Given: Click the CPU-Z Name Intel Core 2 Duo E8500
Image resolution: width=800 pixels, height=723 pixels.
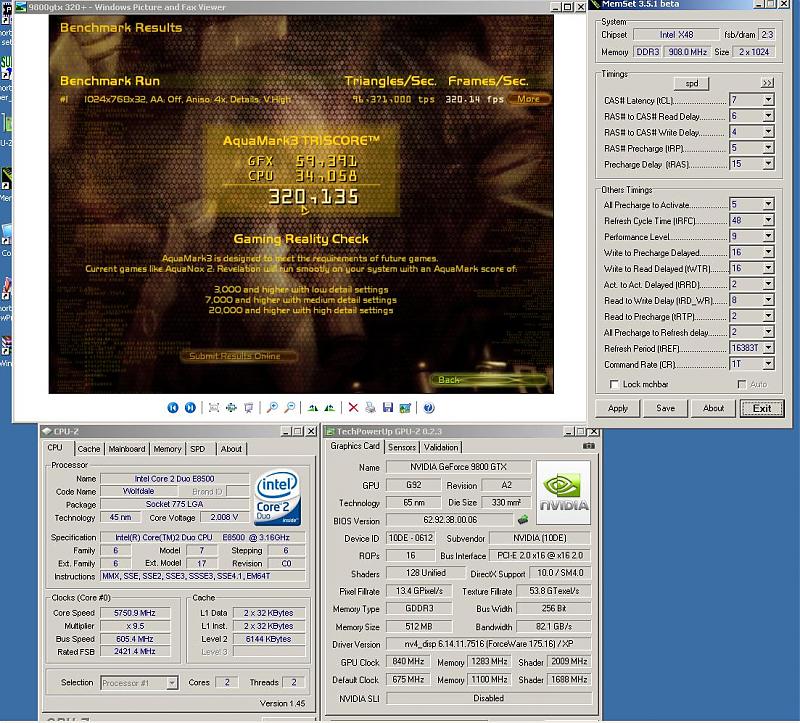Looking at the screenshot, I should (174, 479).
